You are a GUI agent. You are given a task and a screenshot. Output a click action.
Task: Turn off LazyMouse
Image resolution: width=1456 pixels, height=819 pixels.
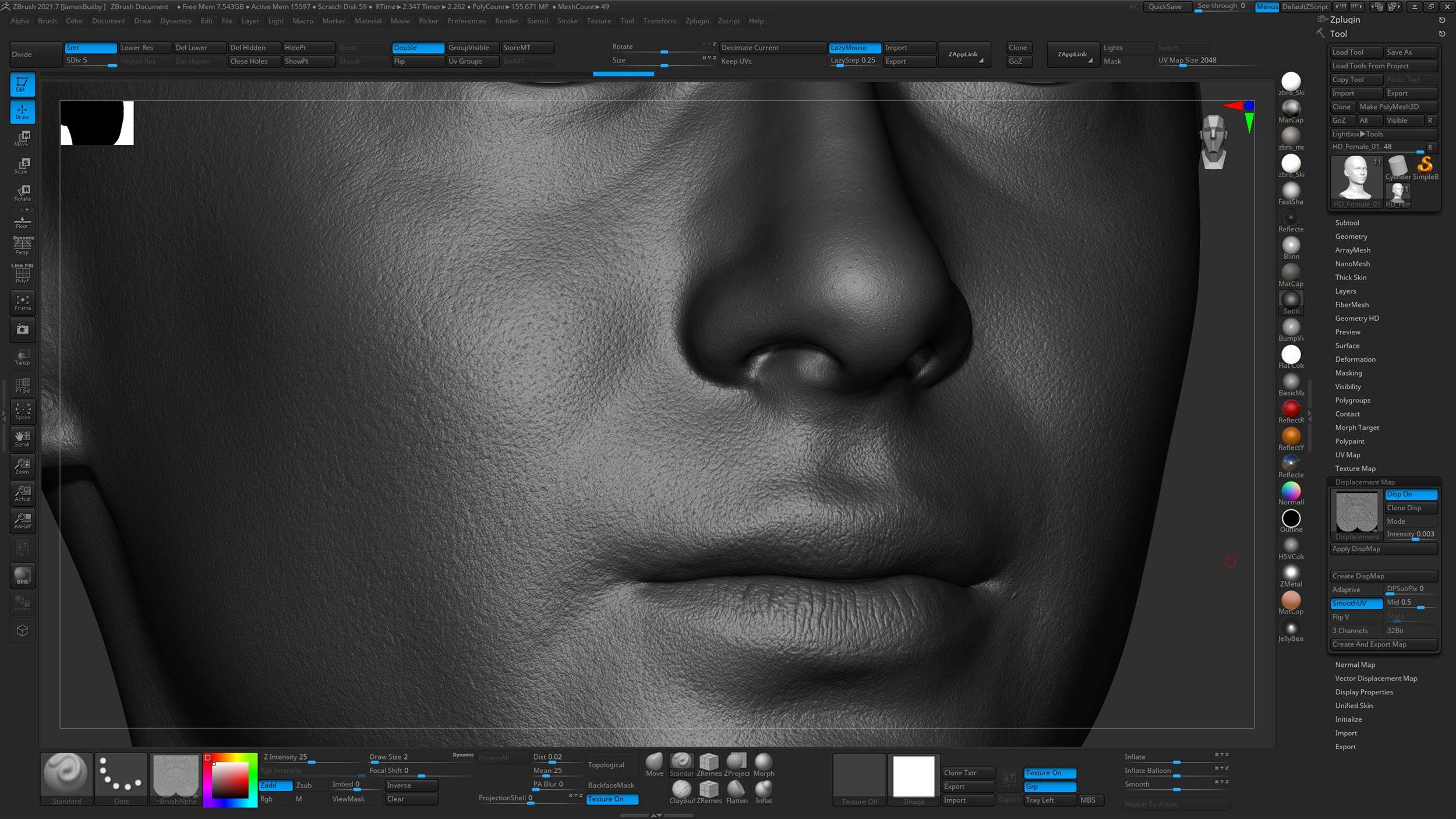pos(854,48)
